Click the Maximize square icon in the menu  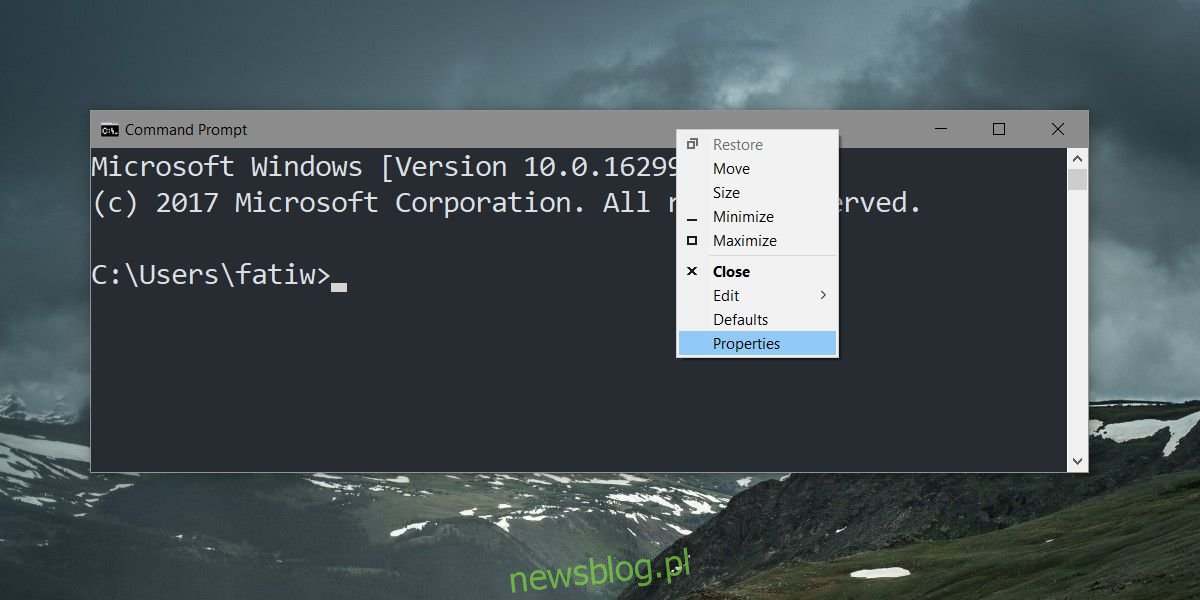point(691,240)
